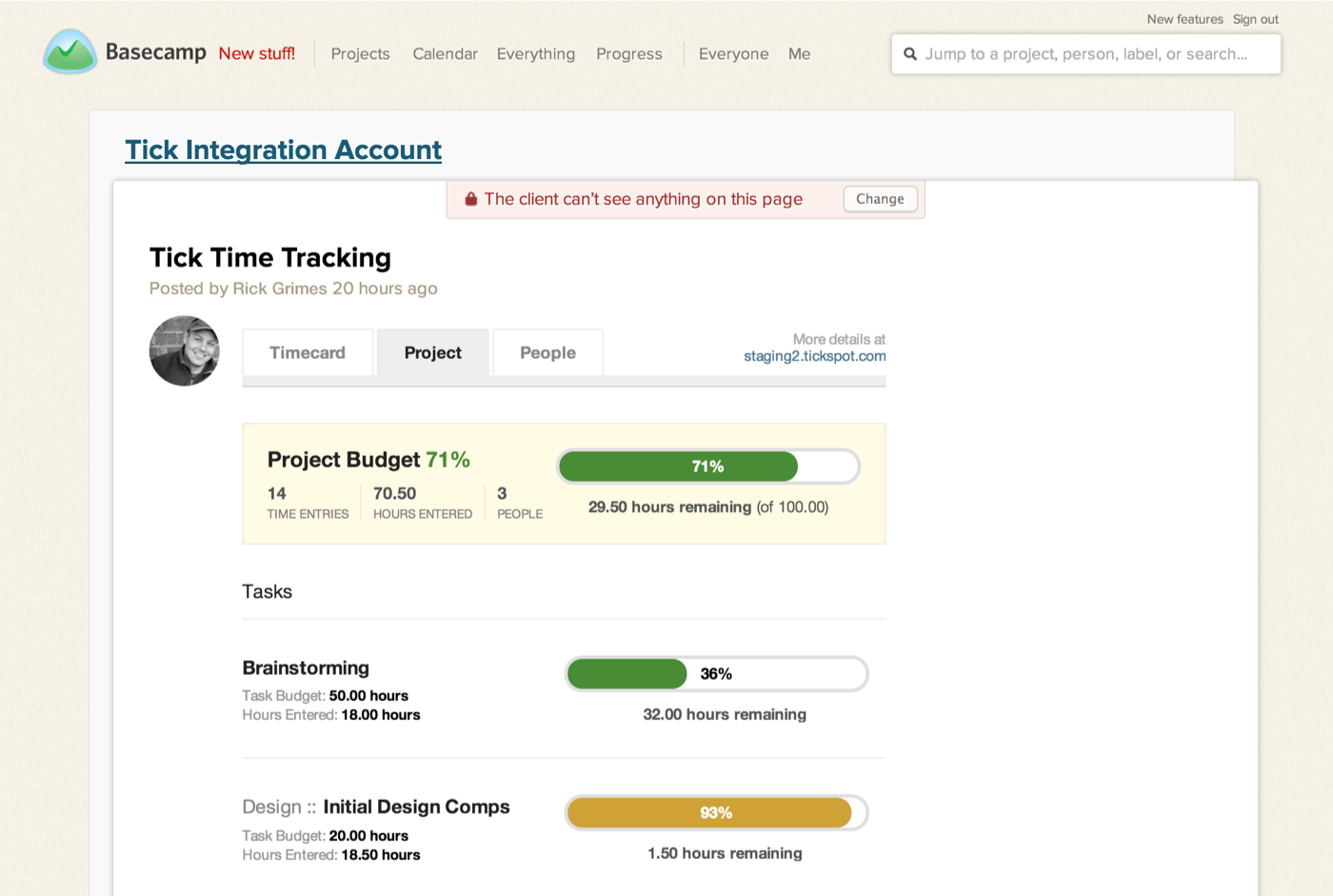Screen dimensions: 1333x896
Task: Switch to the People tab
Action: [x=547, y=352]
